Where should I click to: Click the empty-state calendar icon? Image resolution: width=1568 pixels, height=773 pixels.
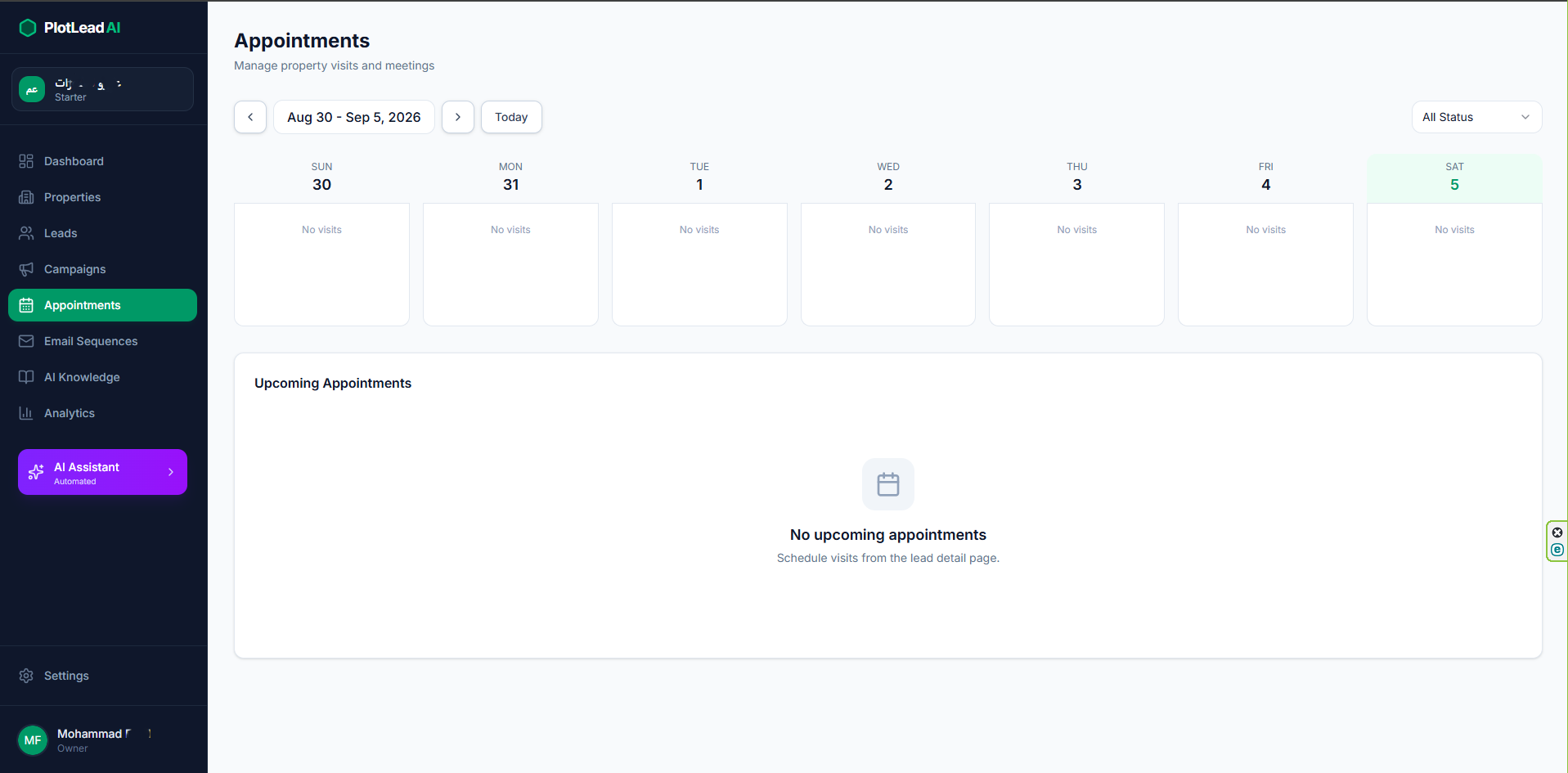pyautogui.click(x=888, y=484)
